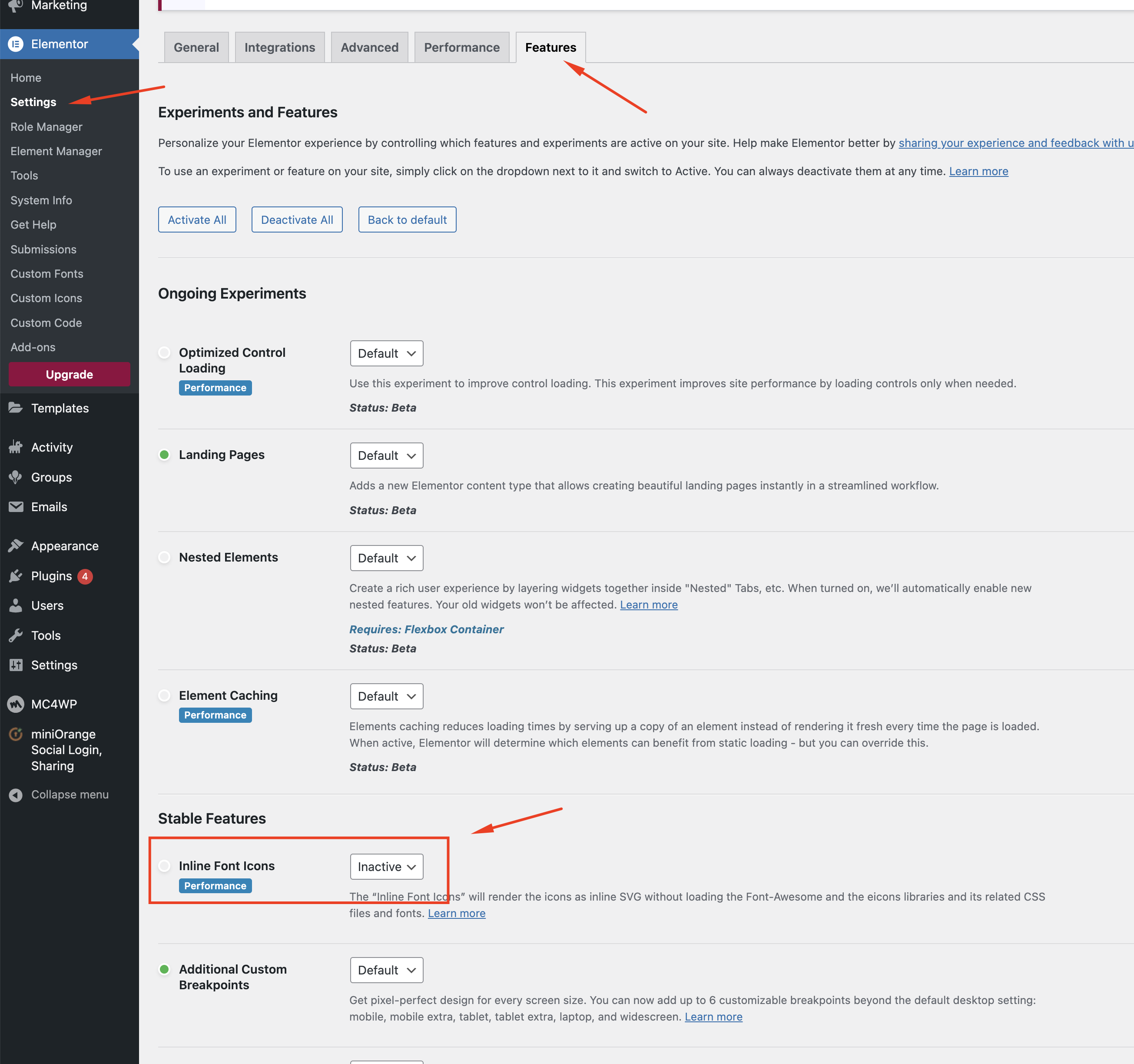Switch to the Performance tab
Viewport: 1134px width, 1064px height.
click(461, 47)
